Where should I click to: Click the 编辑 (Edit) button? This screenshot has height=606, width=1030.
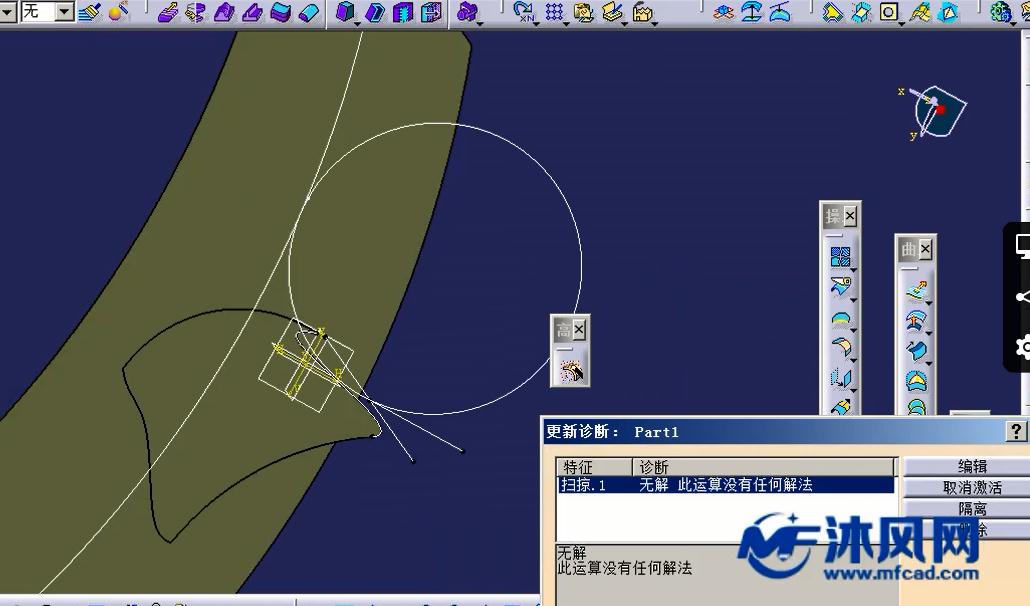971,467
